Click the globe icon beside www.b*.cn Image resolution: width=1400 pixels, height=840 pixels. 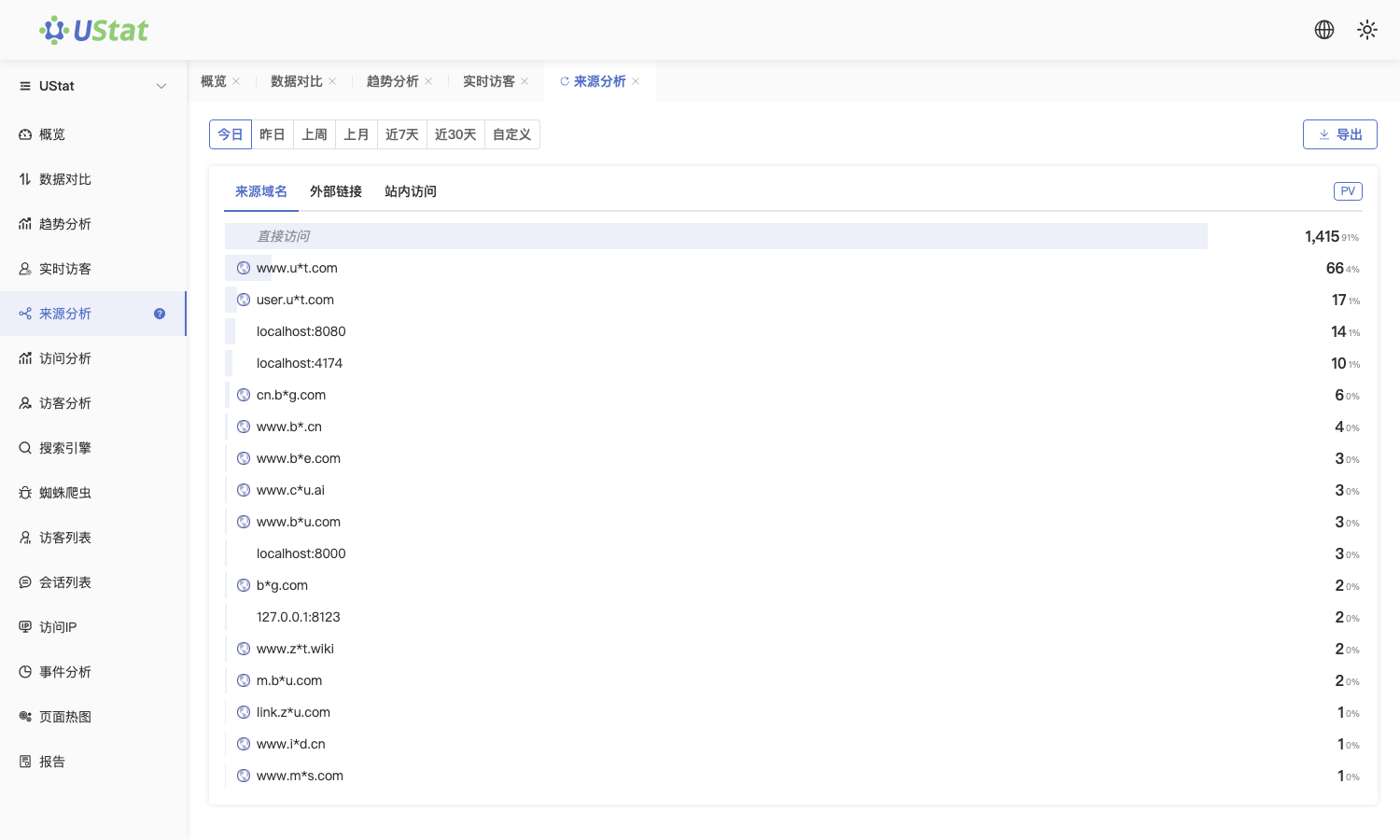click(244, 427)
